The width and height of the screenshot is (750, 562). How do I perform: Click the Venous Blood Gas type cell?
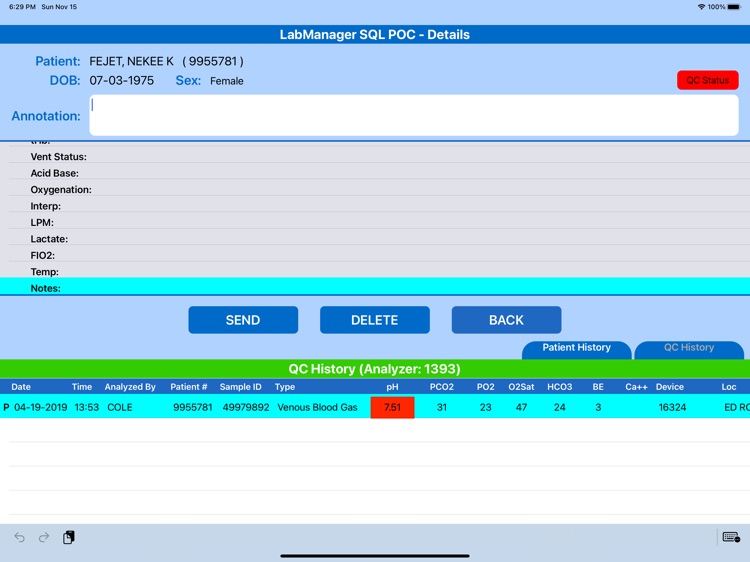pos(317,407)
